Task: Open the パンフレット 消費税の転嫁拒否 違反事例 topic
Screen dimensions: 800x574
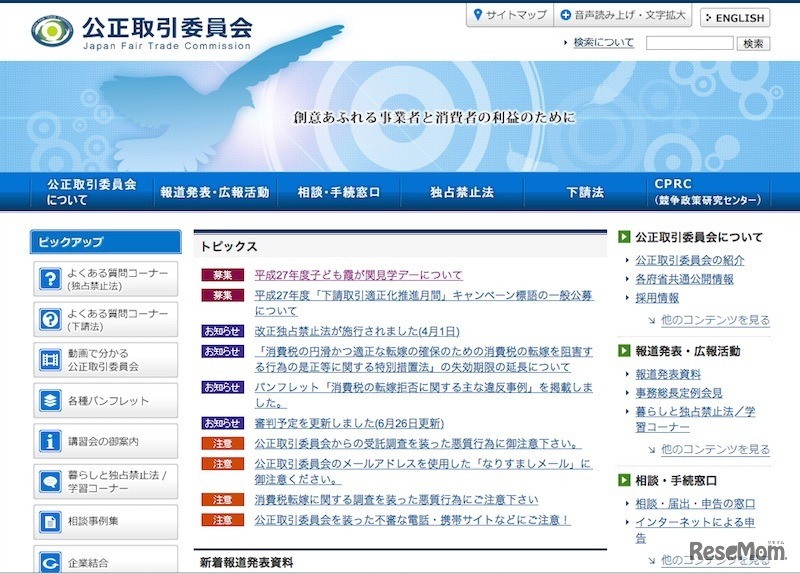Action: [423, 395]
